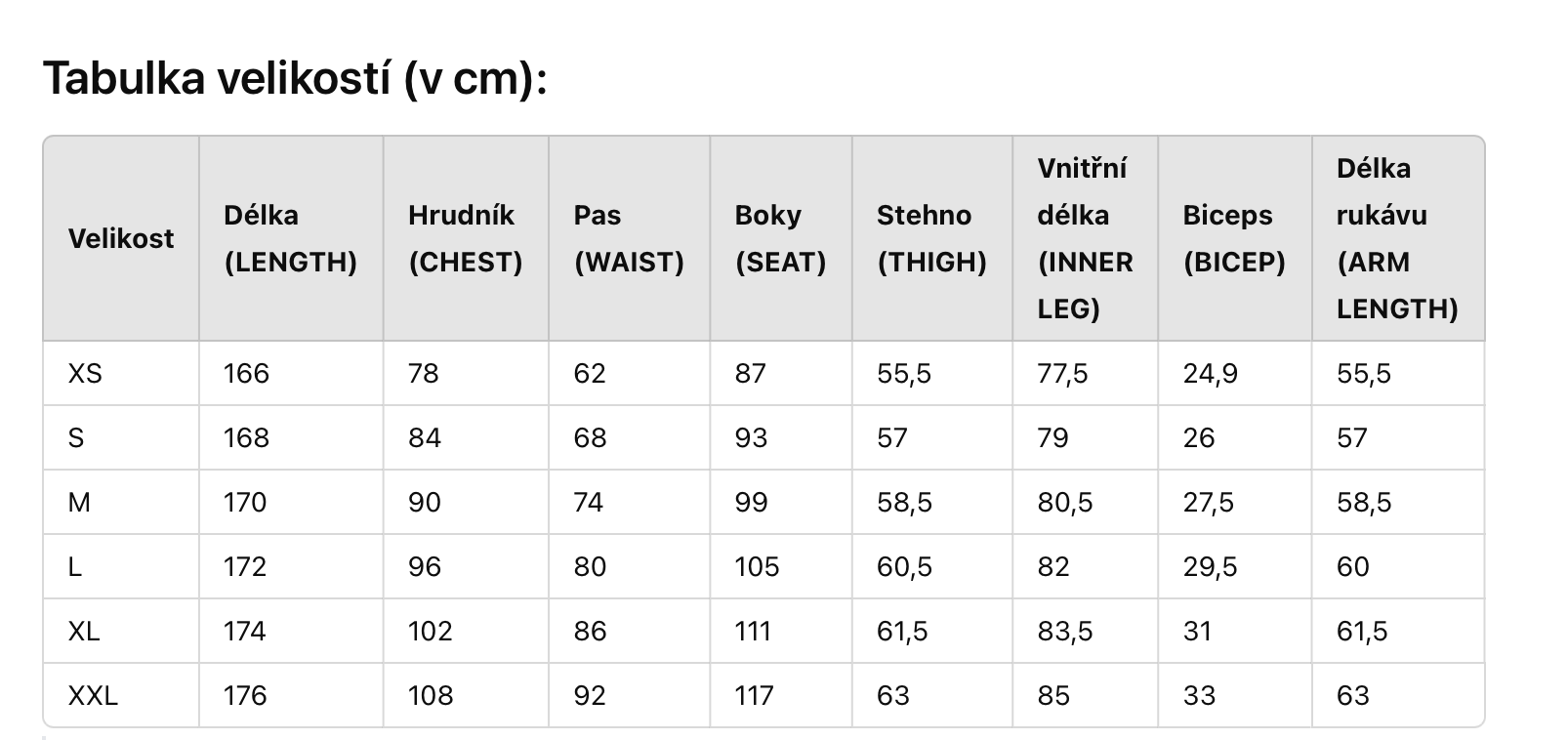Select the Biceps (BICEP) column header
1568x740 pixels.
pos(1235,238)
